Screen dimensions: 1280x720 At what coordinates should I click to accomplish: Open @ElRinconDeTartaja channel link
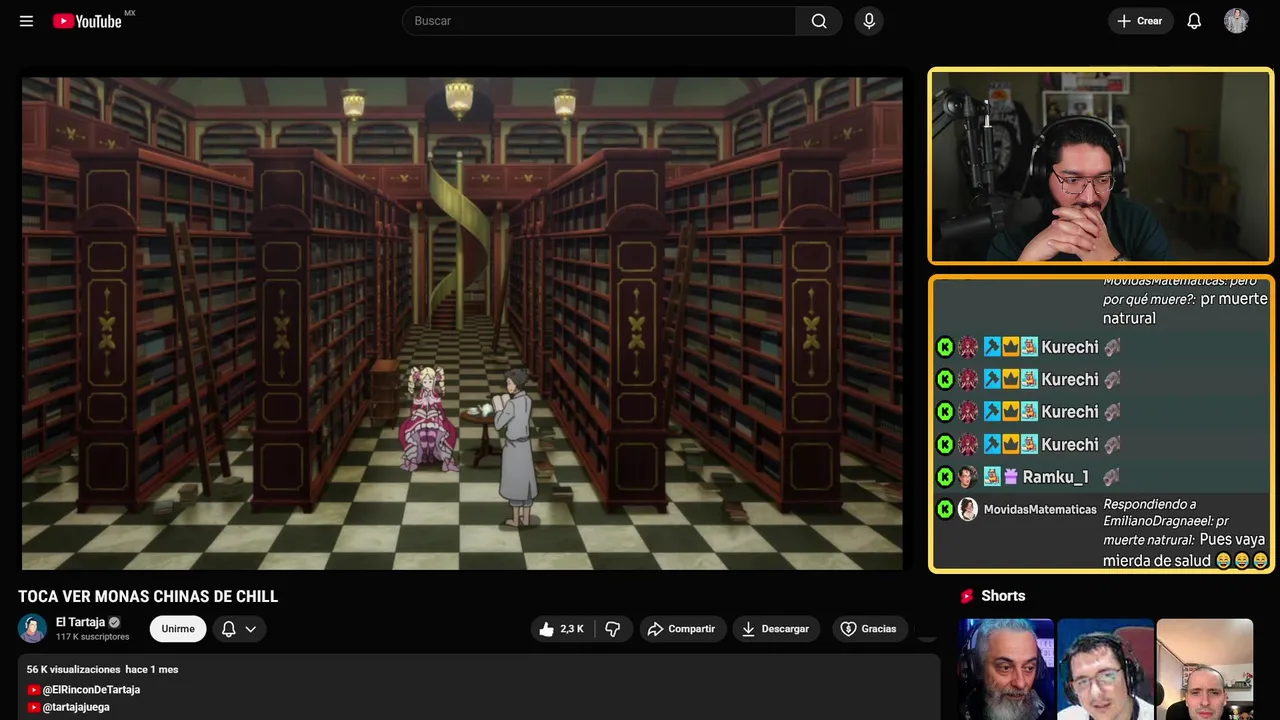[x=91, y=690]
